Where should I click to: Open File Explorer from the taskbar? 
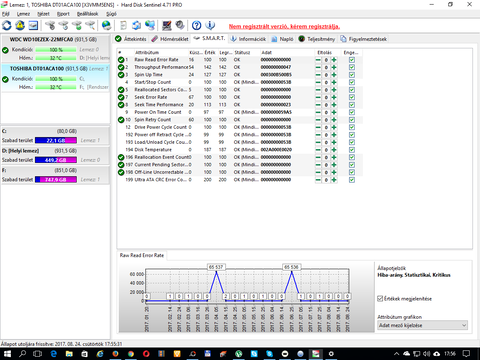click(x=69, y=354)
